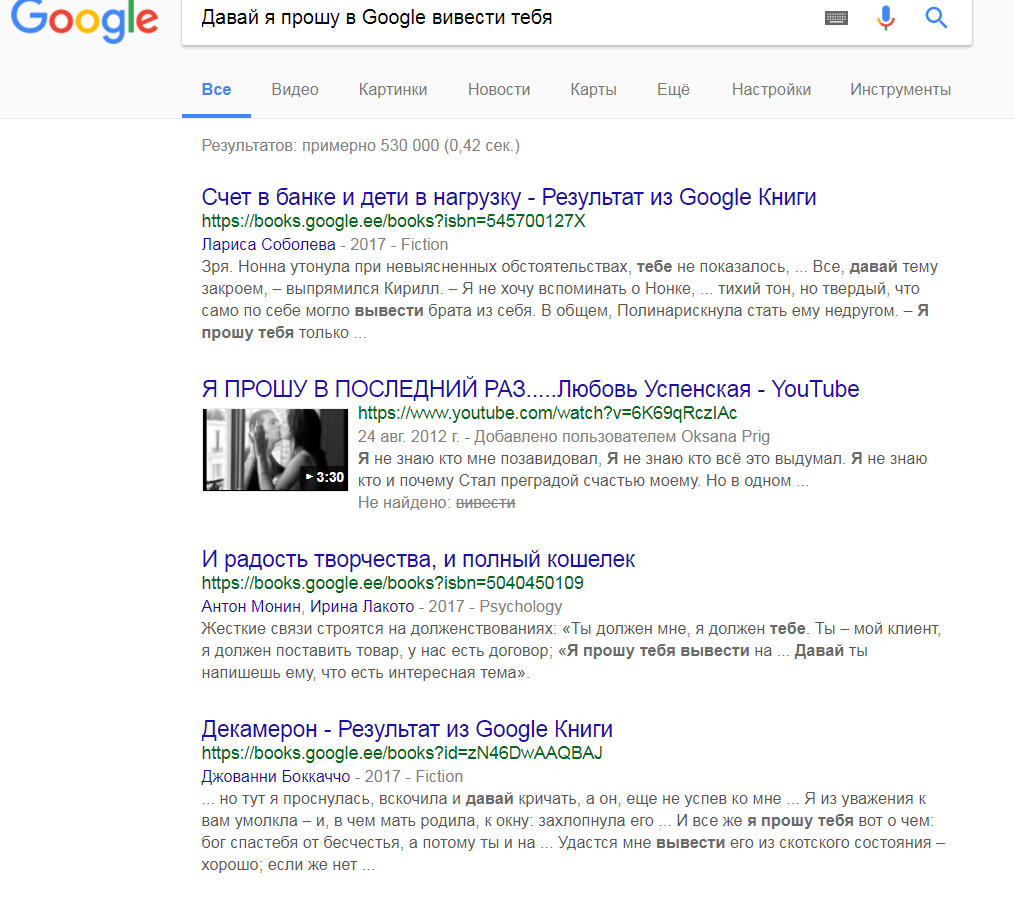
Task: Click the books URL with id=zN46DwAAQBAJ
Action: click(402, 753)
